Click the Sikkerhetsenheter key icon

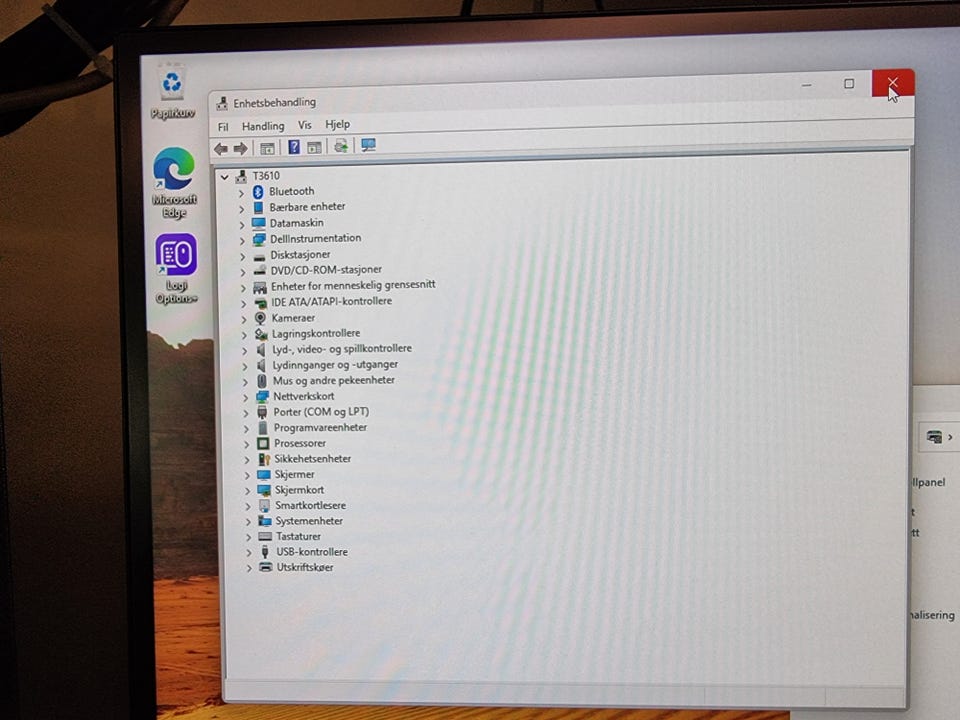[264, 459]
